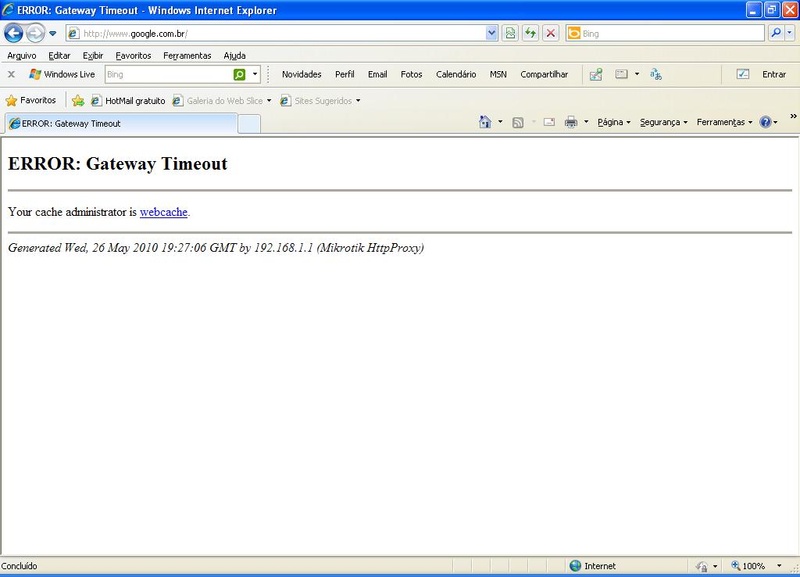Expand hidden command bar chevron
The width and height of the screenshot is (800, 577).
pyautogui.click(x=793, y=116)
